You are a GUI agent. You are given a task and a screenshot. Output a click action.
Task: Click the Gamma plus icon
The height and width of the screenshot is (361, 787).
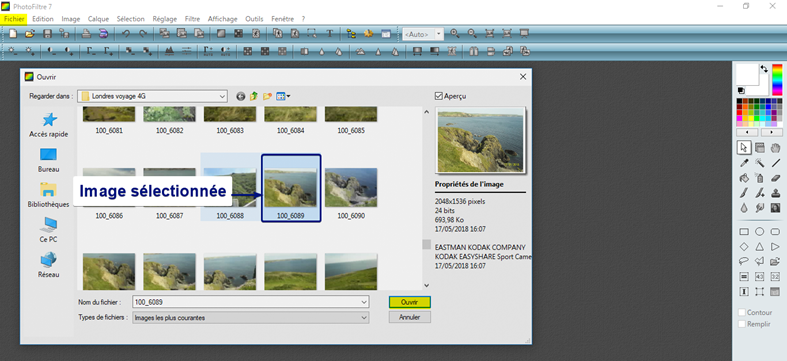click(x=108, y=51)
